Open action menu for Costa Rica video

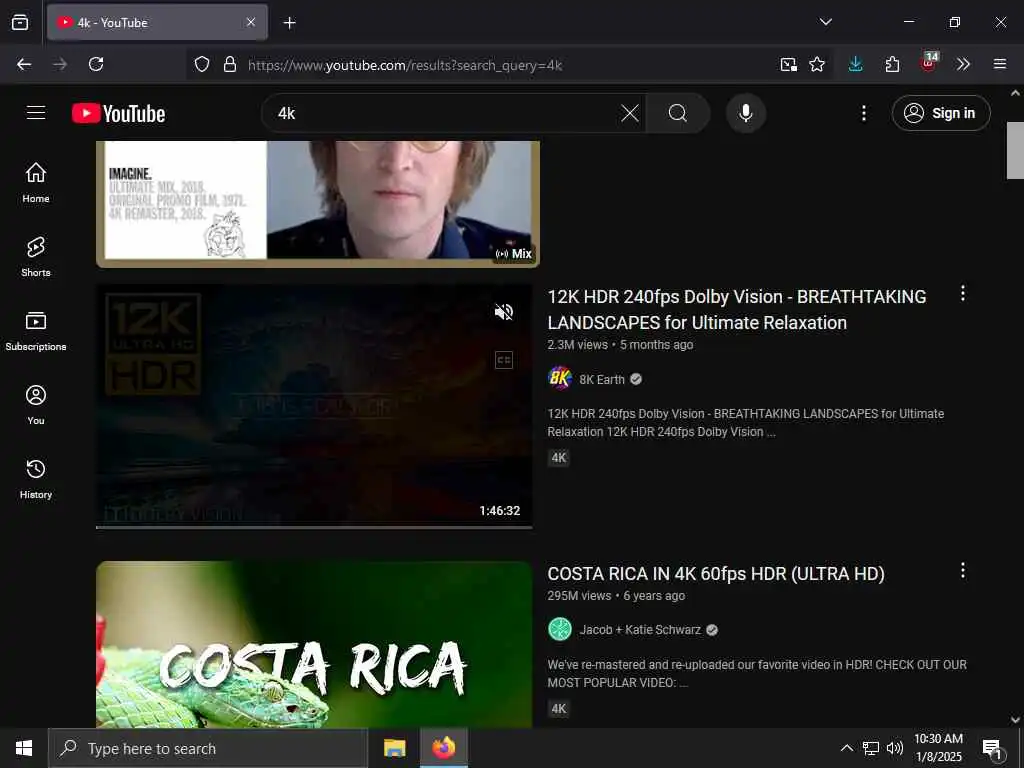963,570
